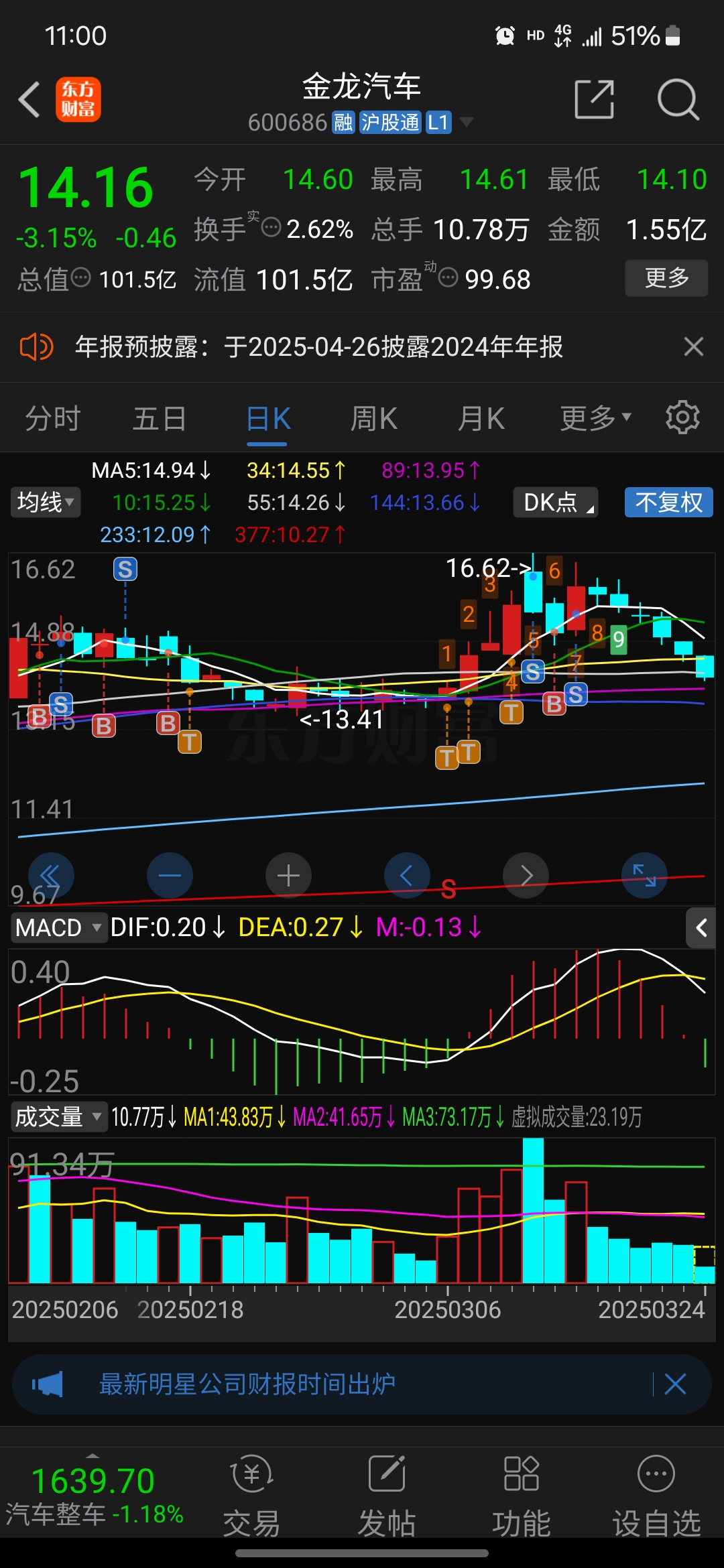
Task: Tap 设自选 add to watchlist
Action: [x=656, y=1496]
